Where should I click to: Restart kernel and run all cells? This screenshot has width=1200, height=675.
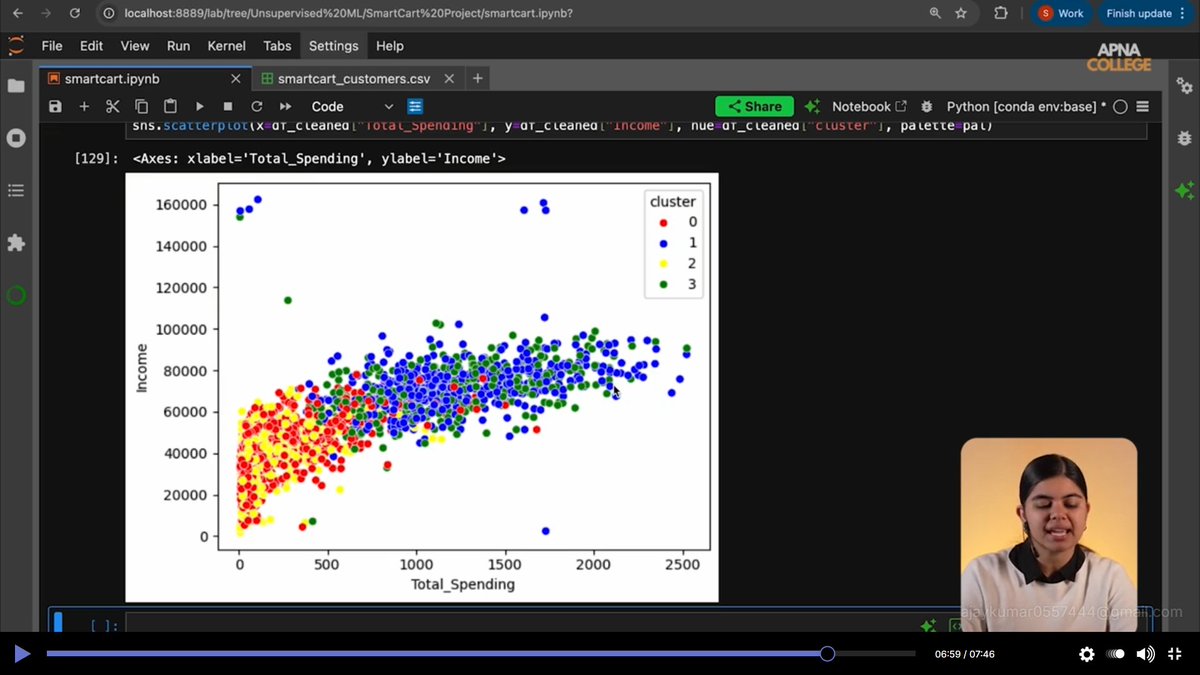286,106
